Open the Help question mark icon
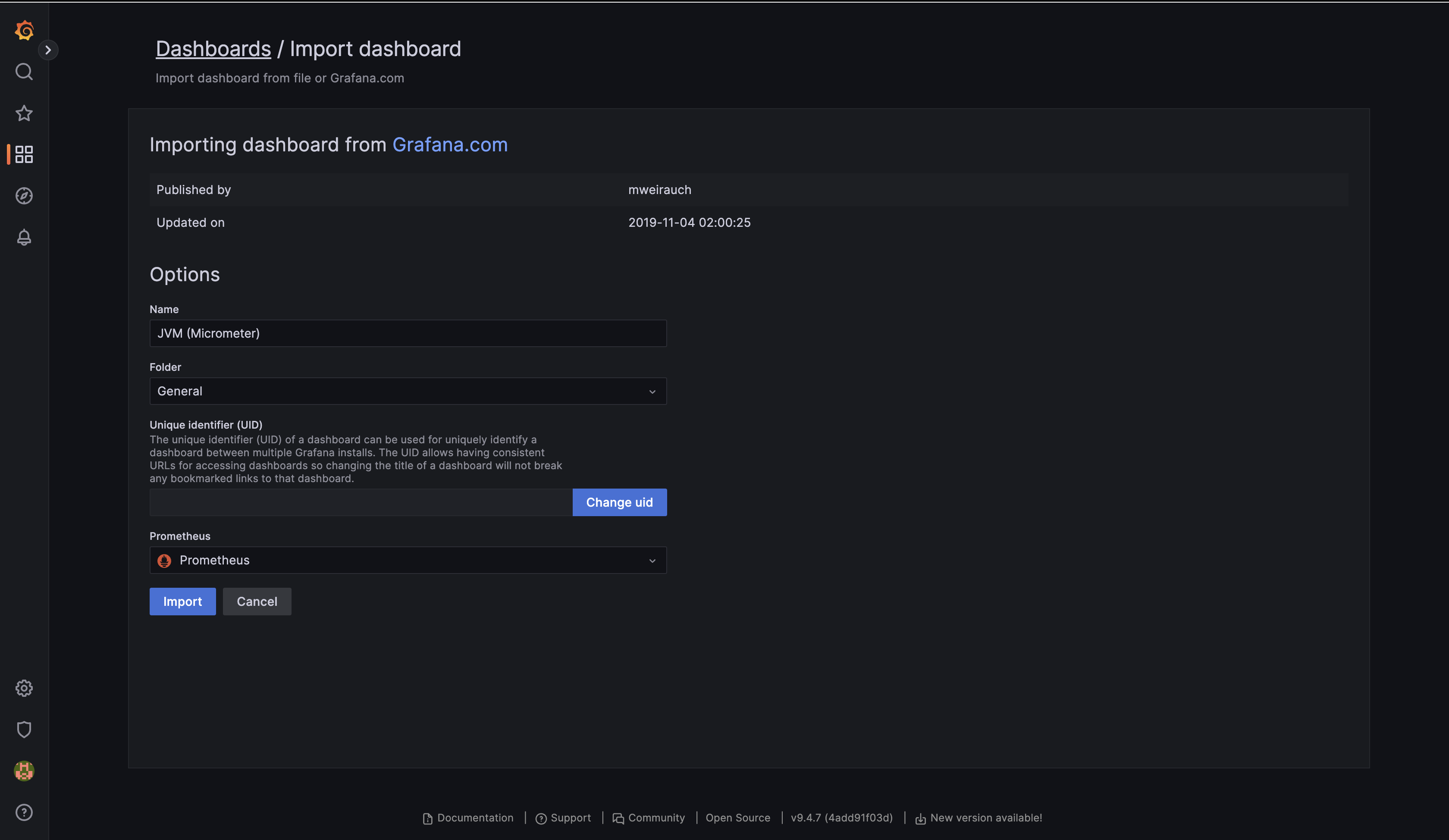The height and width of the screenshot is (840, 1449). coord(24,812)
